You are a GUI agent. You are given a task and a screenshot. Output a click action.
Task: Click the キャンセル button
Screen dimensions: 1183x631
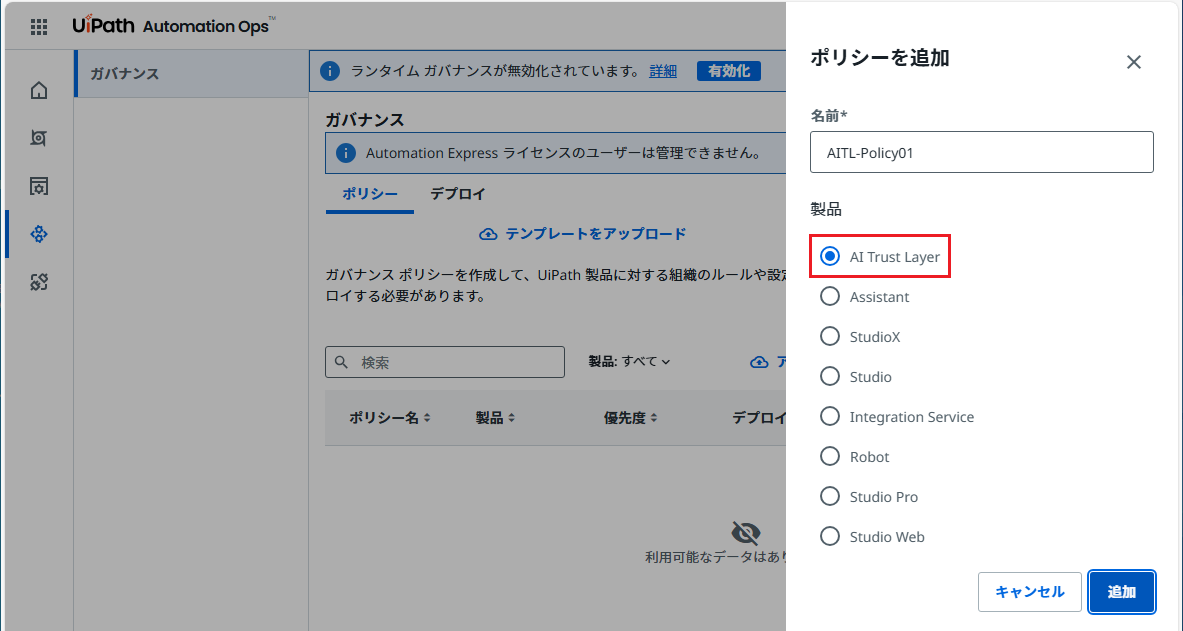click(1030, 592)
